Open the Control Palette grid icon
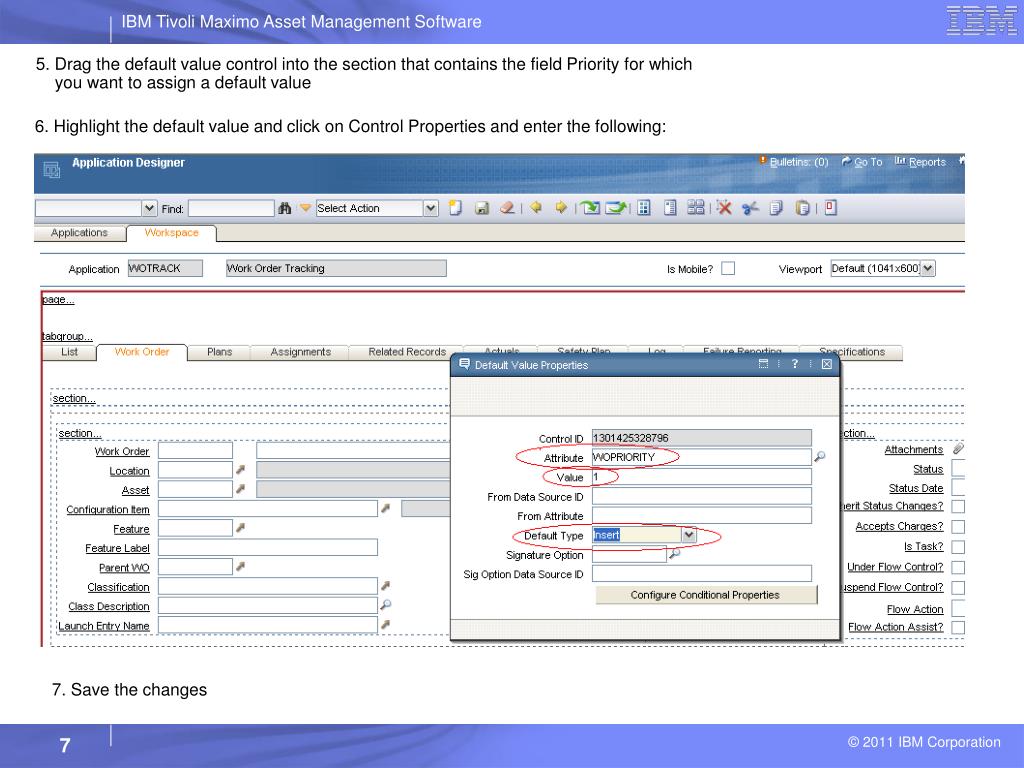Viewport: 1024px width, 768px height. point(644,208)
